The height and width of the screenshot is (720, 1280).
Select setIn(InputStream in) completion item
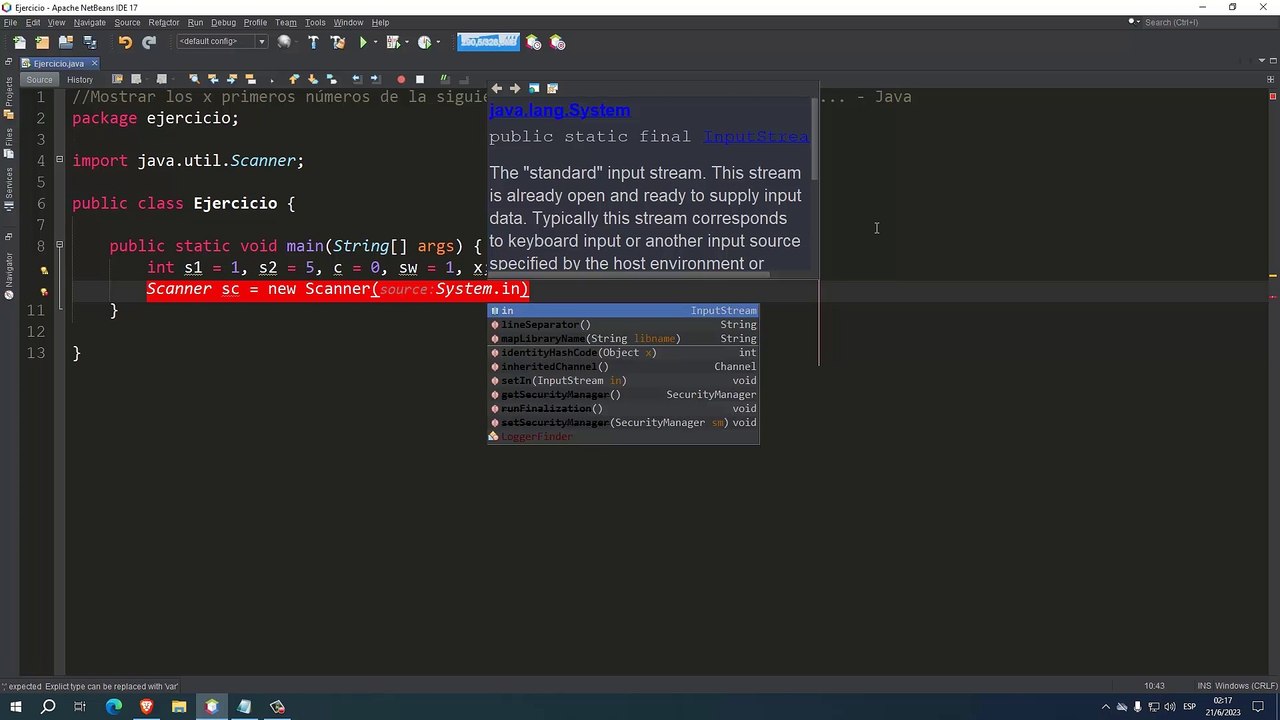pyautogui.click(x=623, y=381)
